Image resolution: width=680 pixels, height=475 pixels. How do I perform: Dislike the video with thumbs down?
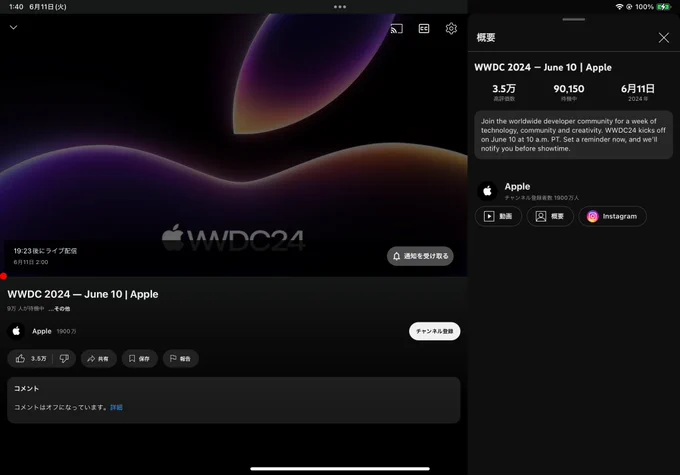coord(64,359)
